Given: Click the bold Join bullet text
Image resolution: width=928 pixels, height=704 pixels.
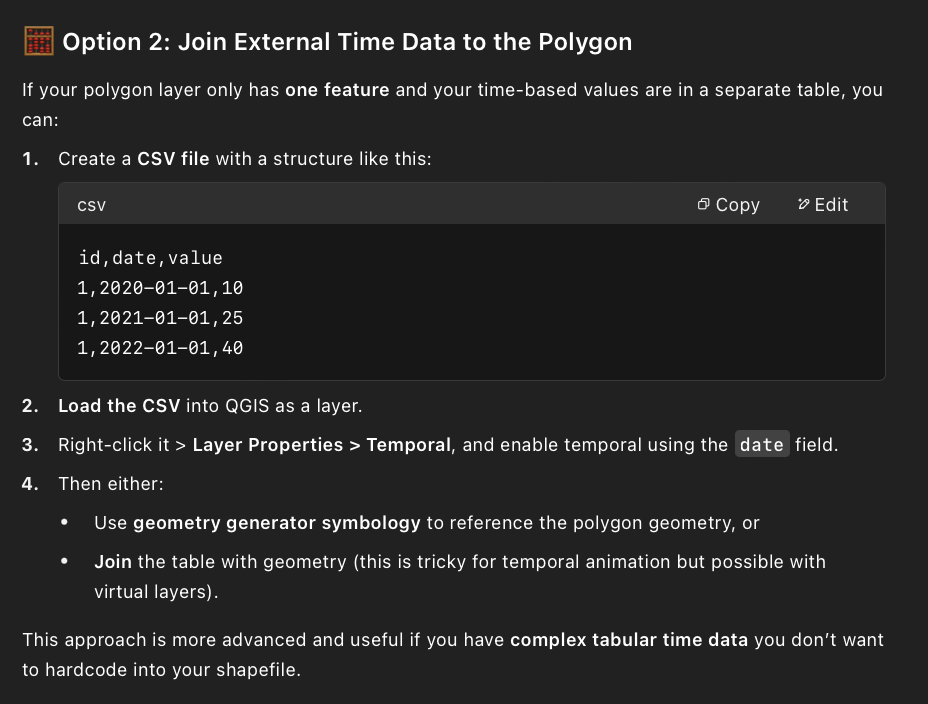Looking at the screenshot, I should (113, 562).
